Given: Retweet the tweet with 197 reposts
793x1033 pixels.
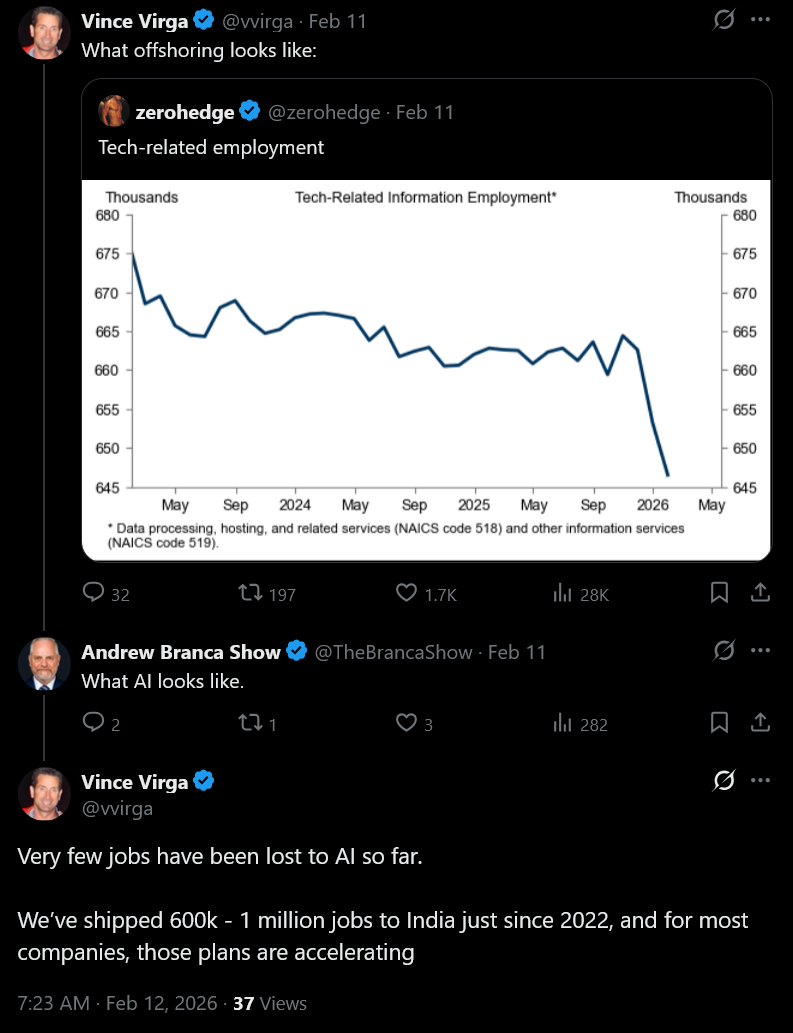Looking at the screenshot, I should point(250,593).
